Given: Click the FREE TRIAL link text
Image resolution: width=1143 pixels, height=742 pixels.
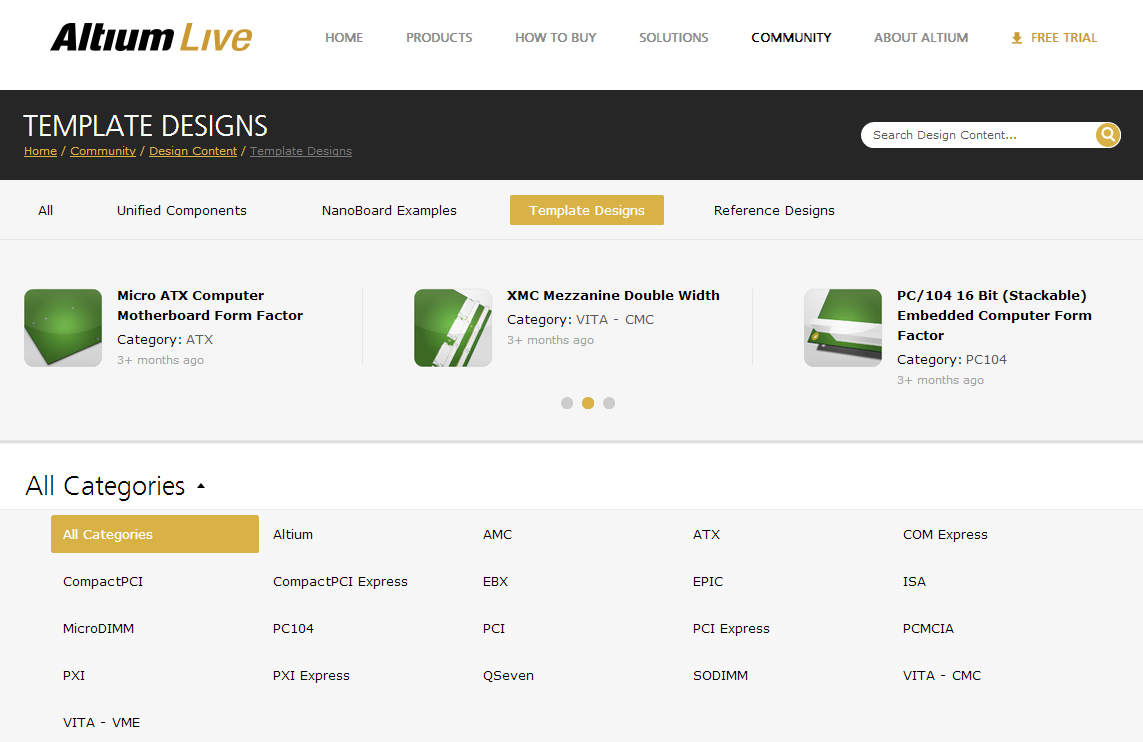Looking at the screenshot, I should (1064, 37).
